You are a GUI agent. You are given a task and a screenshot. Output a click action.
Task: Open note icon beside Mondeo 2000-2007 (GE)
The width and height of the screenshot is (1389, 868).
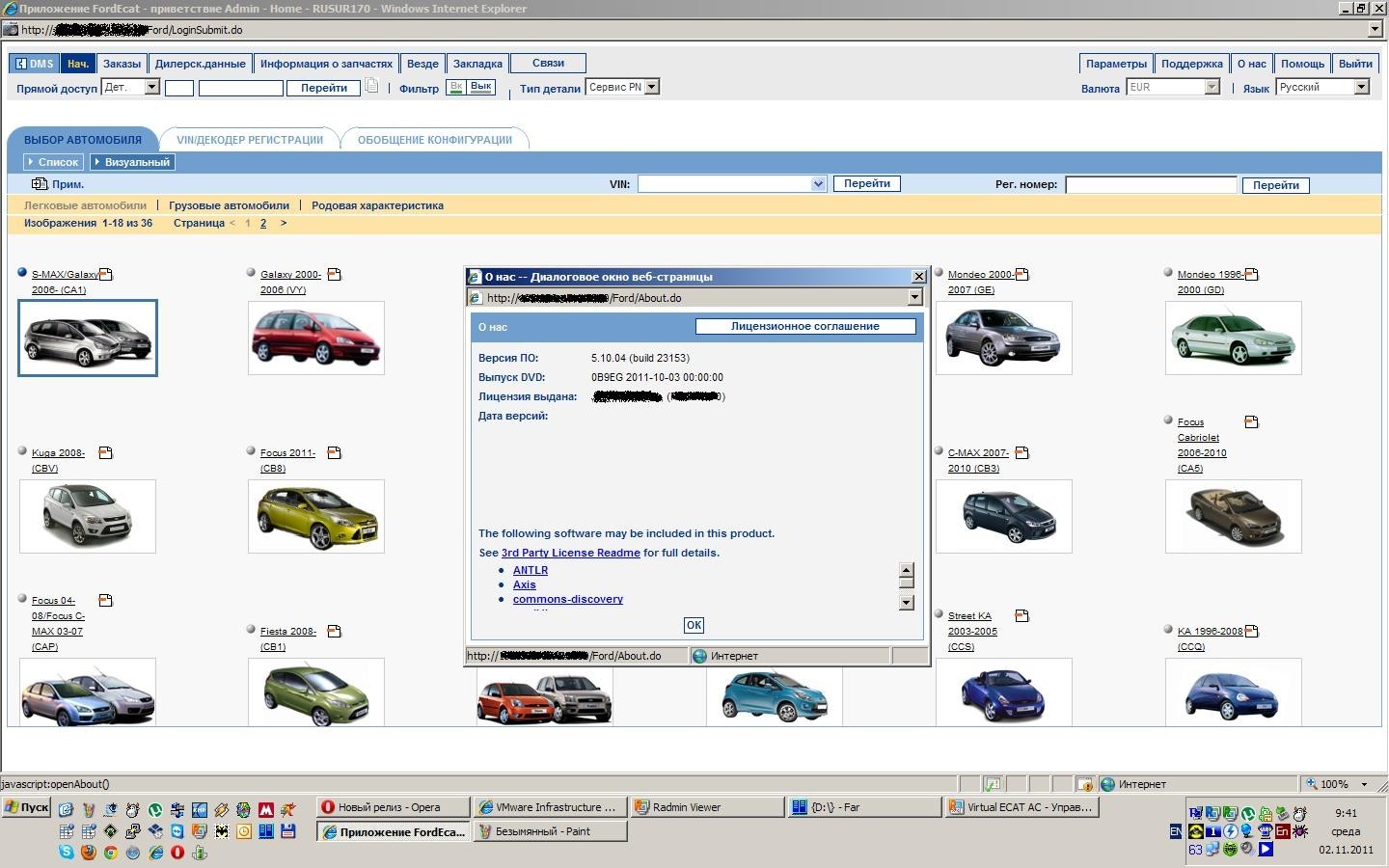tap(1022, 274)
